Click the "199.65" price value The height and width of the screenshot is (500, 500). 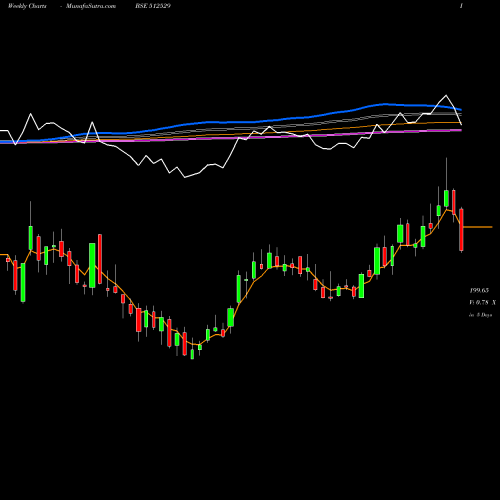pos(479,290)
